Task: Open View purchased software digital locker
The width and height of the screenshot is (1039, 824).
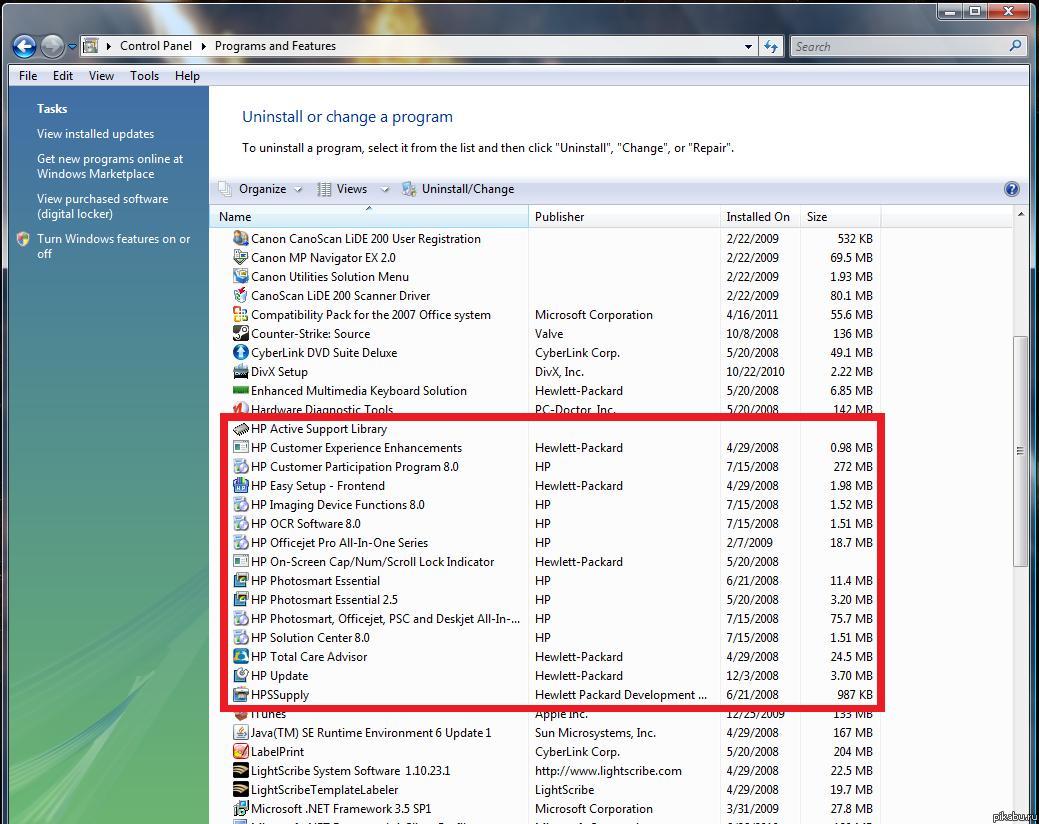Action: [103, 206]
